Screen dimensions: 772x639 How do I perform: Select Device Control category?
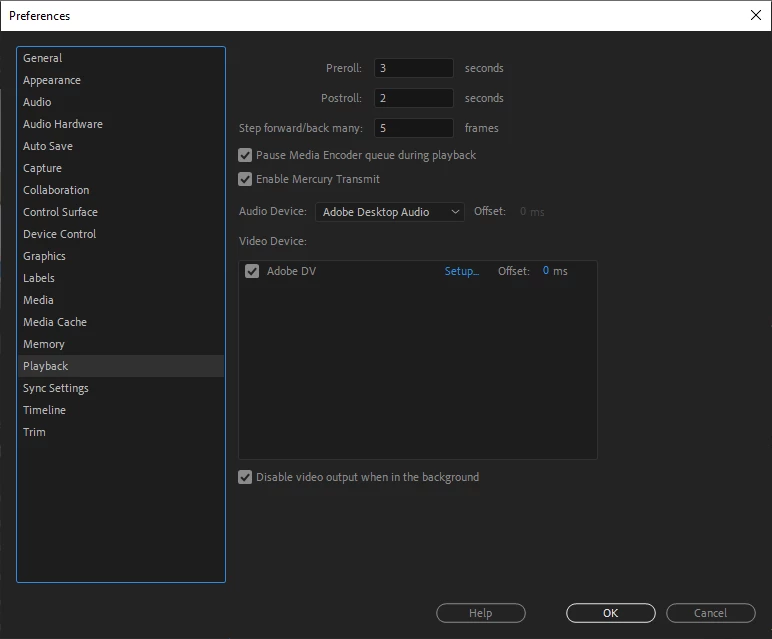121,234
